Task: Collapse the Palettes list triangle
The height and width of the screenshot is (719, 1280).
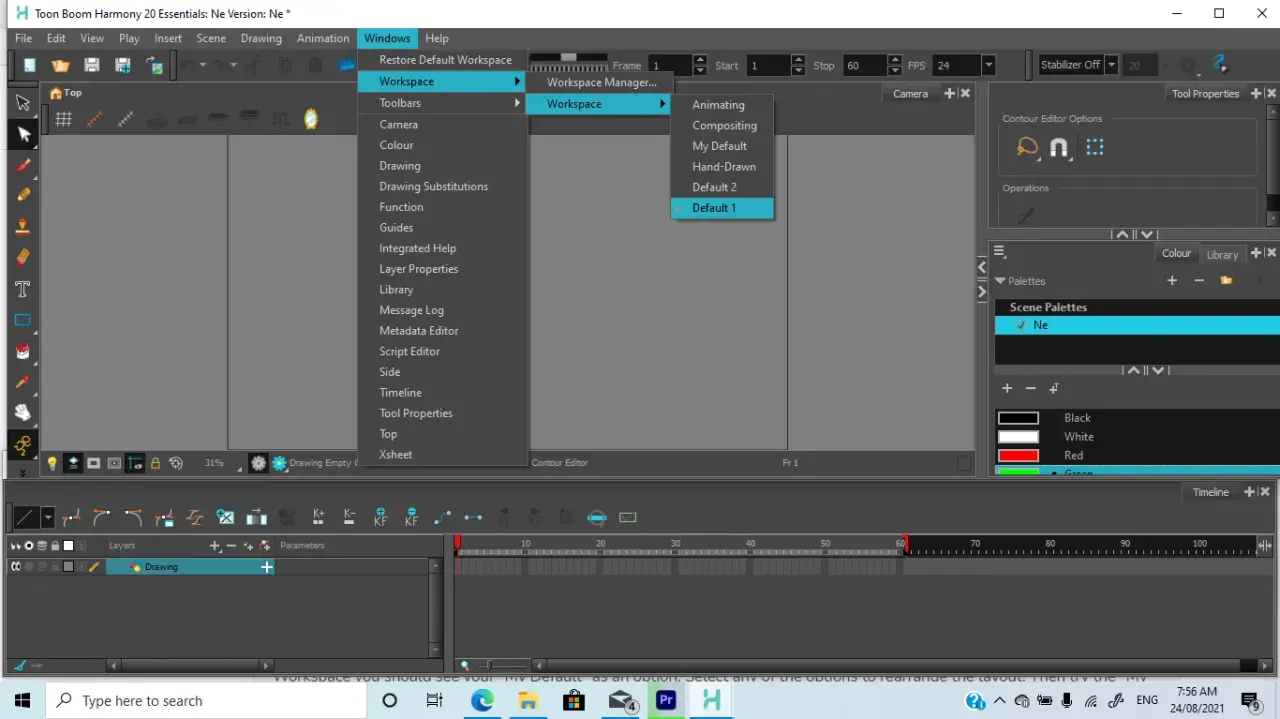Action: click(1000, 281)
